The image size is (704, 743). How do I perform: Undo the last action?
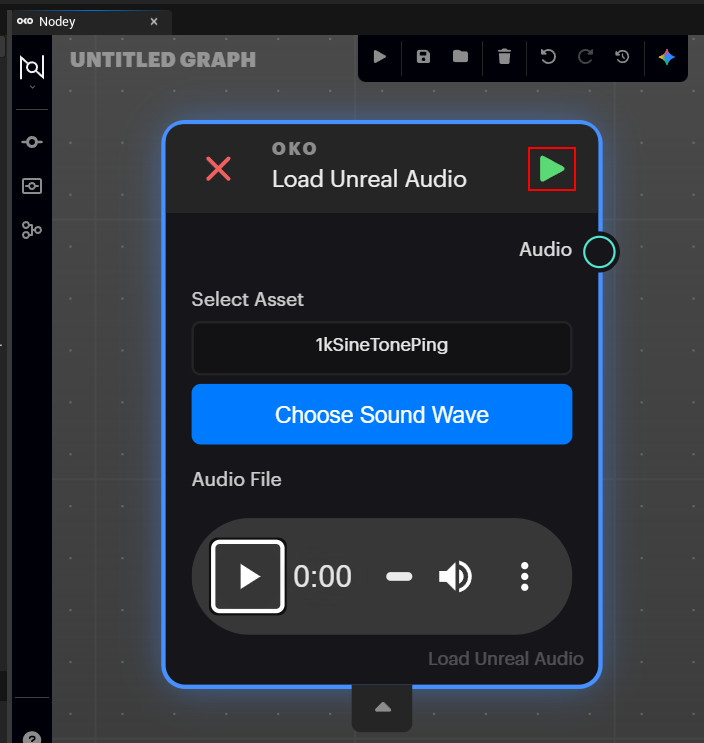point(548,57)
